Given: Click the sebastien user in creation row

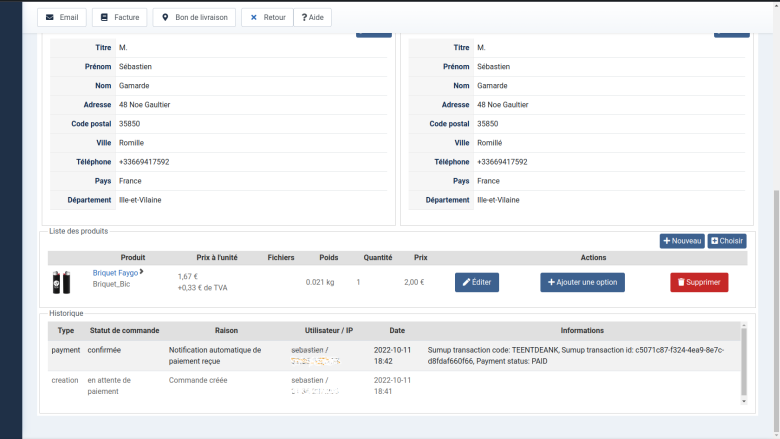Looking at the screenshot, I should coord(308,380).
